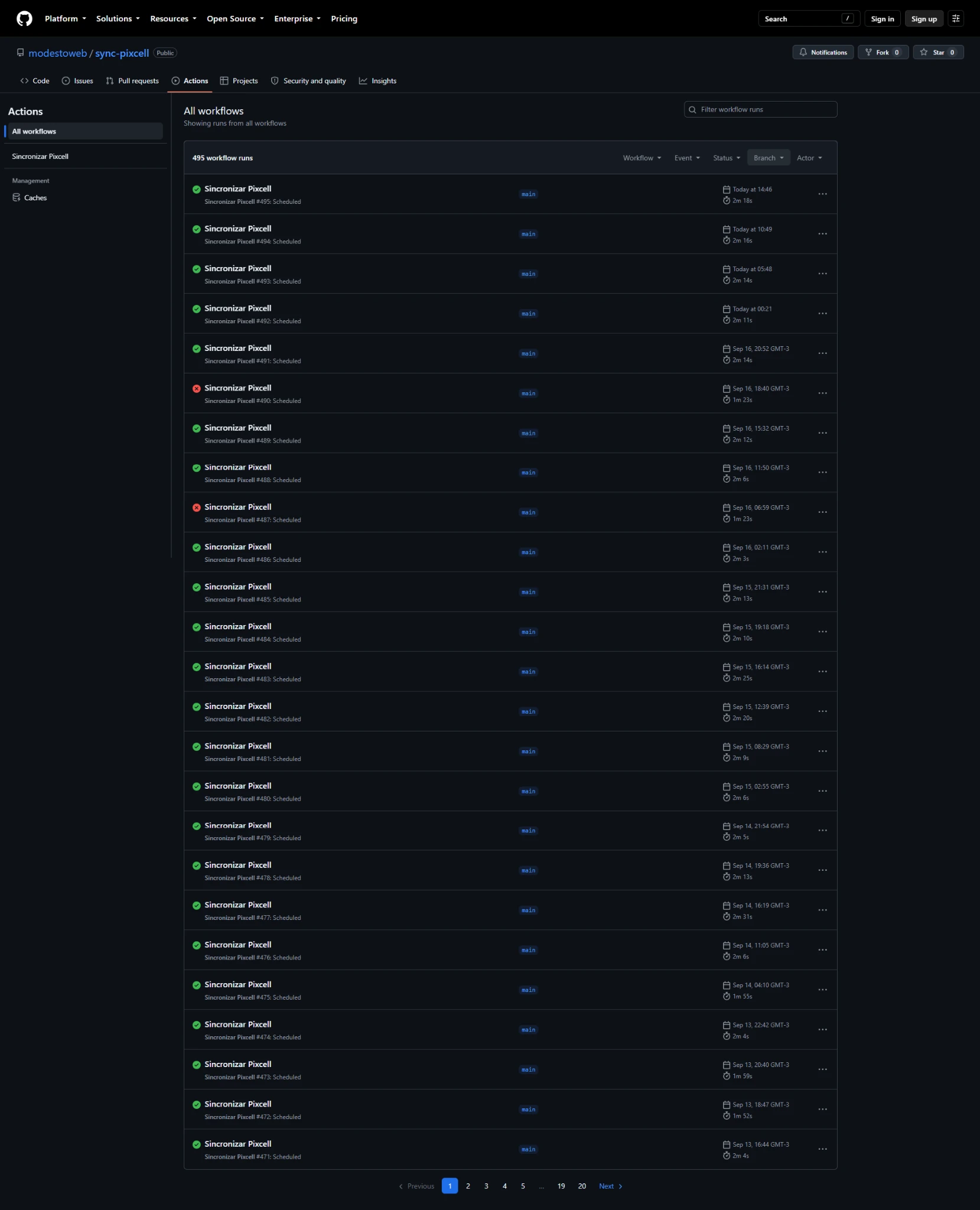Open the three-dot menu for run #487
980x1210 pixels.
coord(822,512)
